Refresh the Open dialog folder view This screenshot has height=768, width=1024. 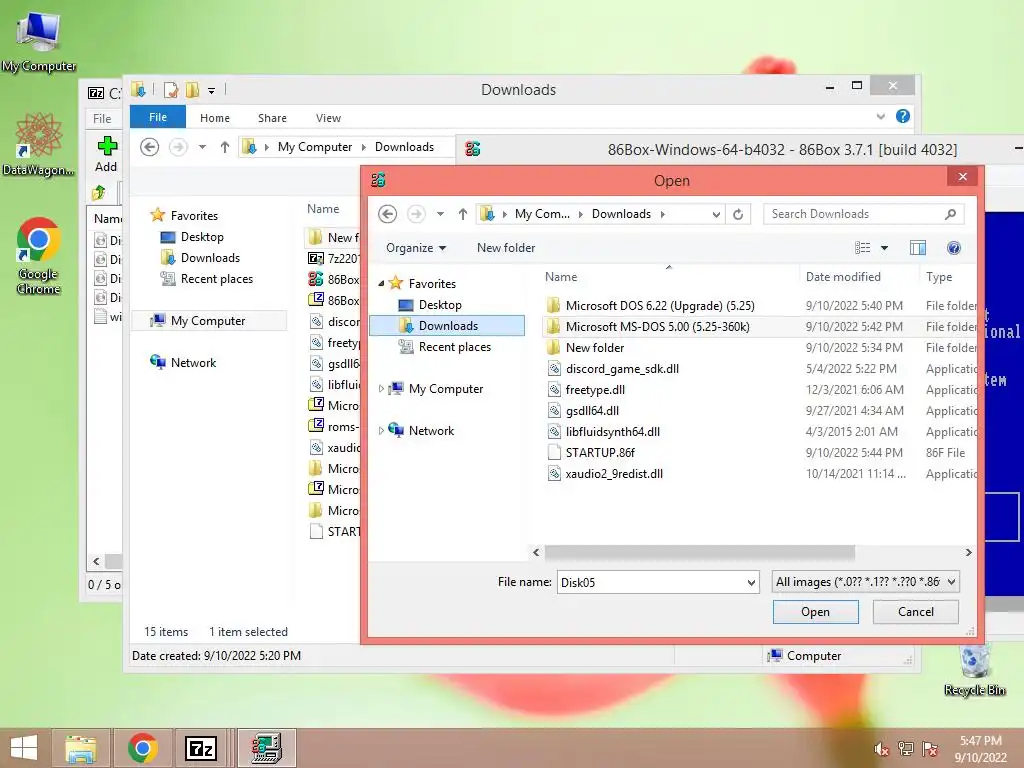[x=738, y=214]
